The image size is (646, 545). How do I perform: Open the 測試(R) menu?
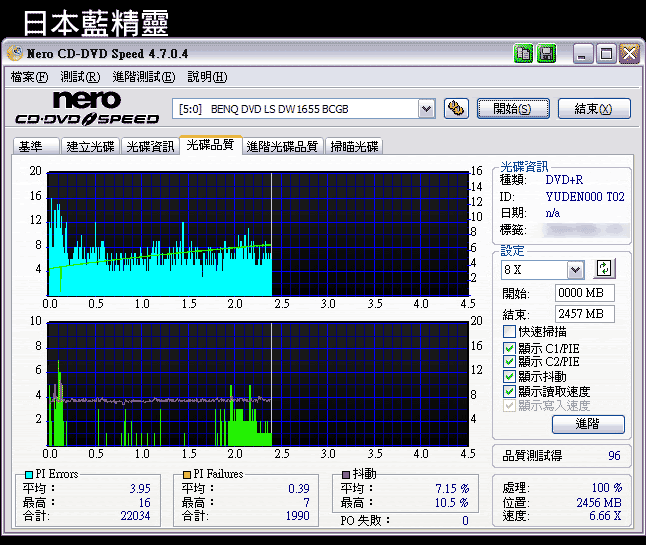pos(80,77)
